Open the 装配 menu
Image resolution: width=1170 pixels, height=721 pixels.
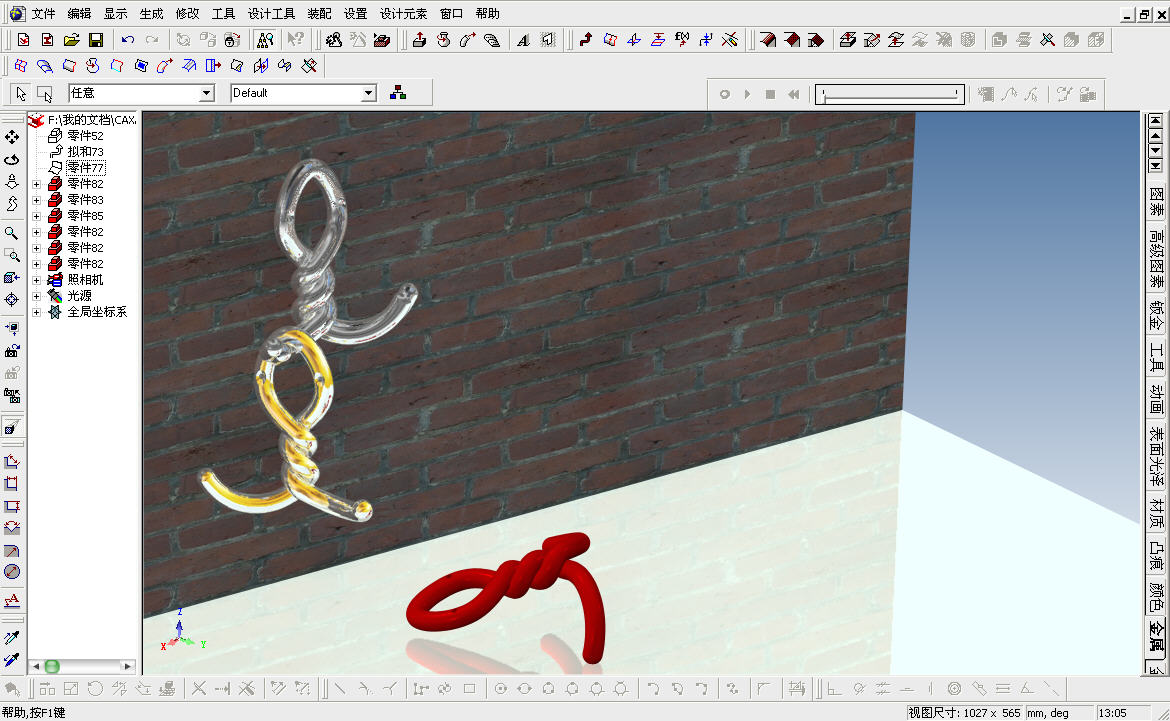tap(319, 13)
